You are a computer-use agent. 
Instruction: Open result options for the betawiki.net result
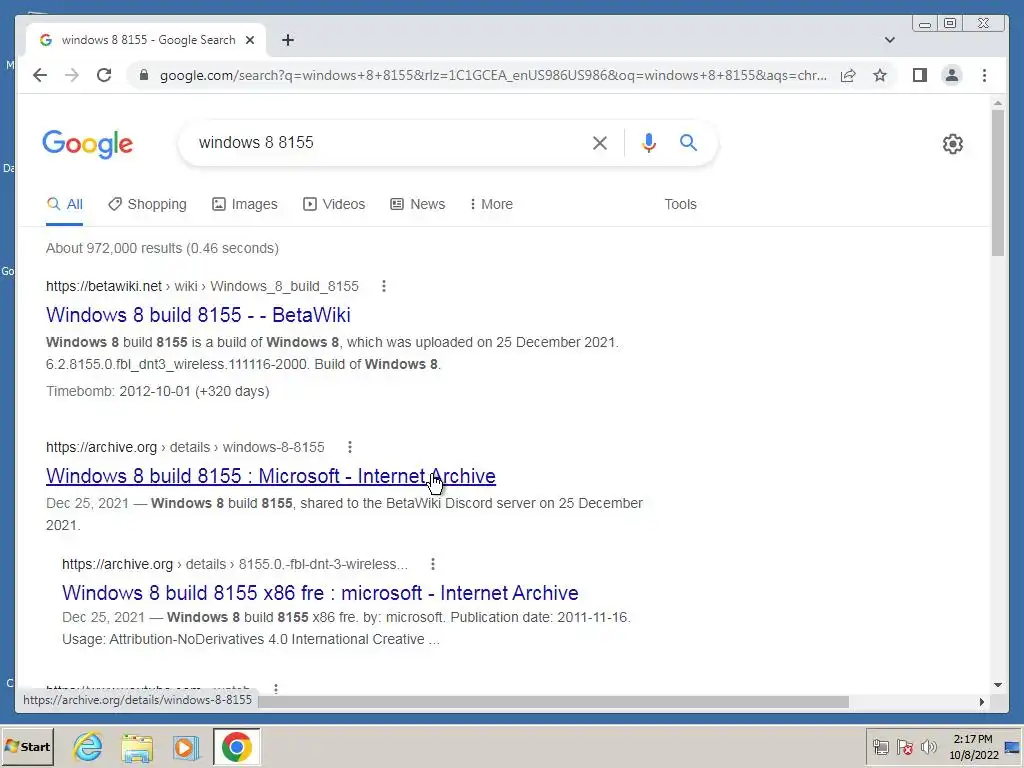pos(384,286)
